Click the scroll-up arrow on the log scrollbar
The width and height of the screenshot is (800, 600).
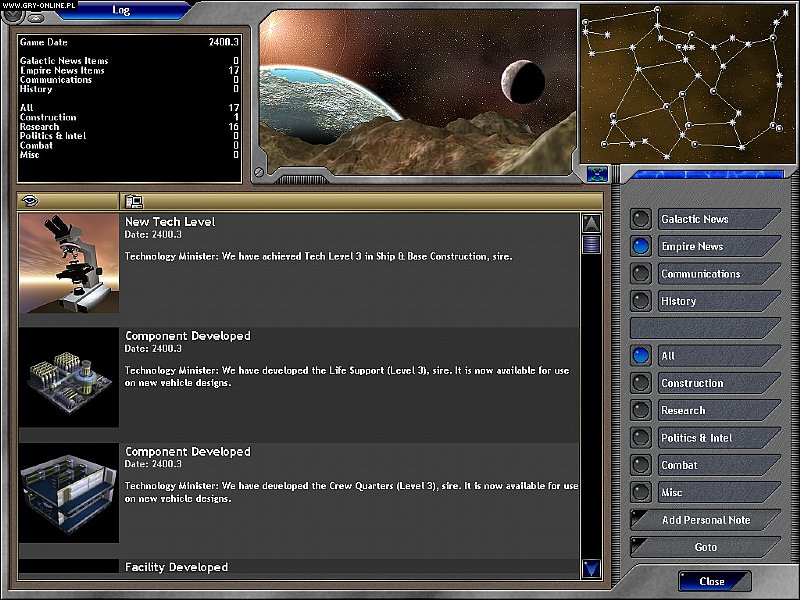tap(589, 221)
